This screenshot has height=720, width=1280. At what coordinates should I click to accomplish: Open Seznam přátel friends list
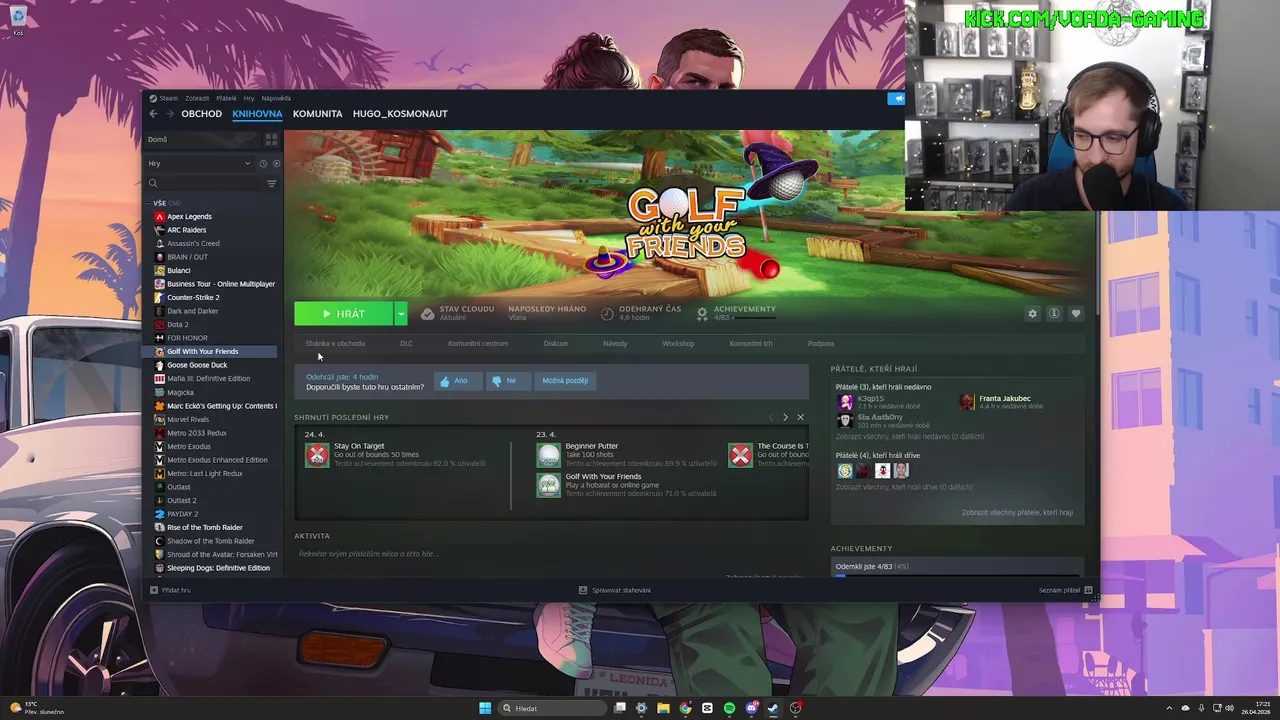coord(1065,590)
